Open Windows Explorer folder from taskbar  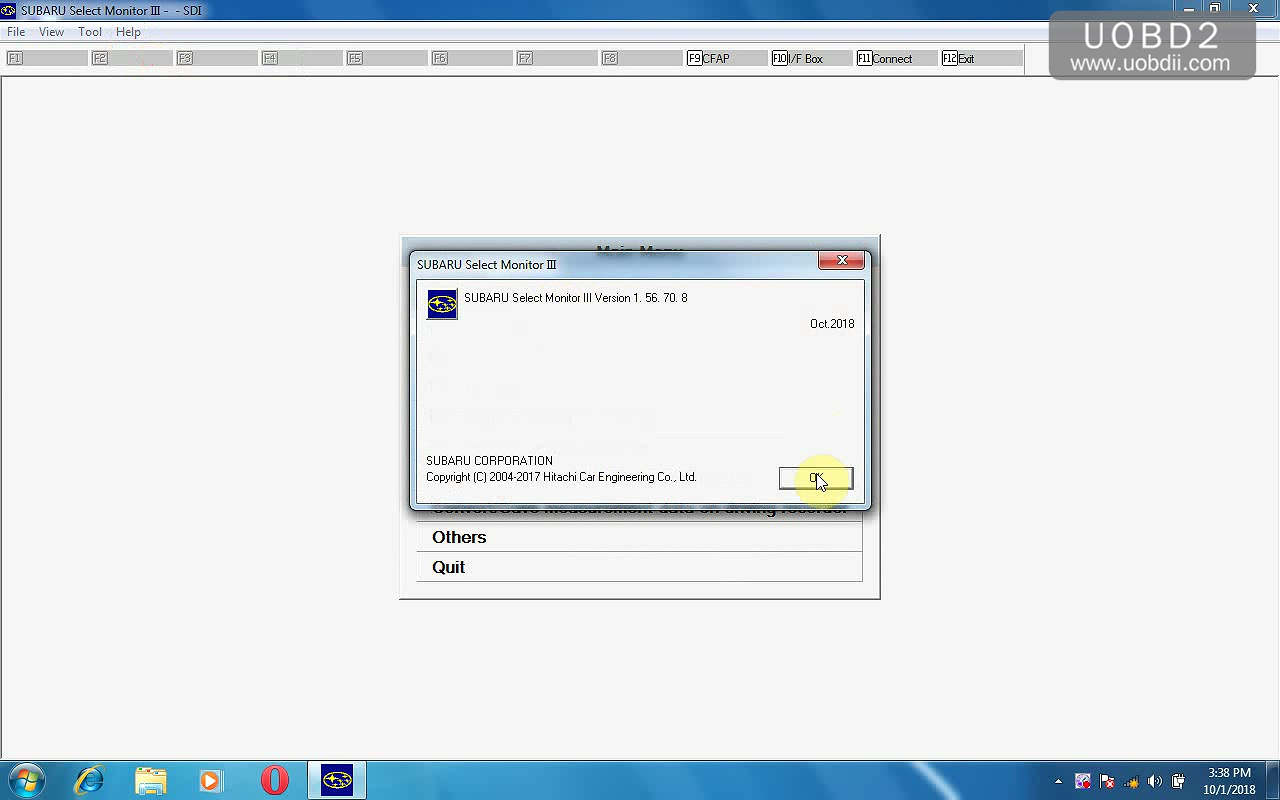pos(150,780)
